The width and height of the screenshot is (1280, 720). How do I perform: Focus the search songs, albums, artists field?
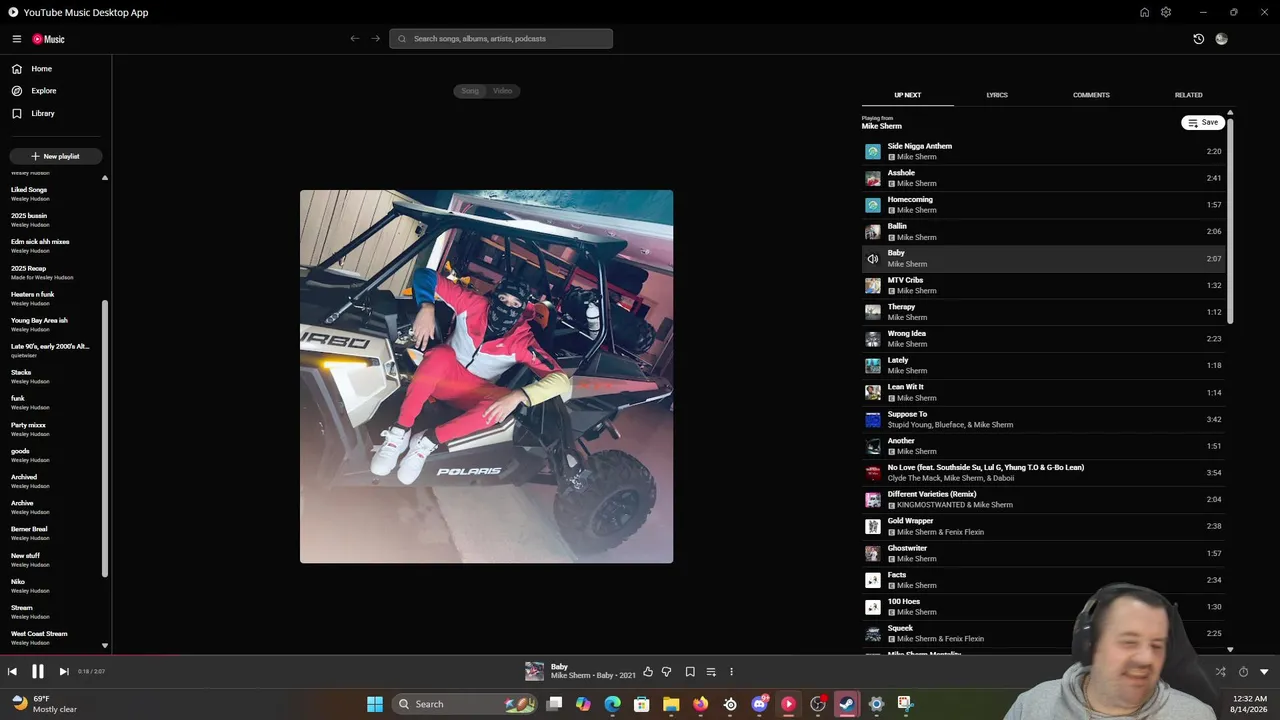tap(501, 39)
